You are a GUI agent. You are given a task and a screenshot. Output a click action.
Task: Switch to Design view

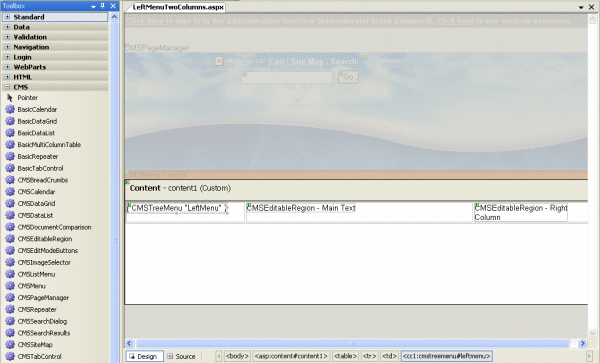pos(145,356)
